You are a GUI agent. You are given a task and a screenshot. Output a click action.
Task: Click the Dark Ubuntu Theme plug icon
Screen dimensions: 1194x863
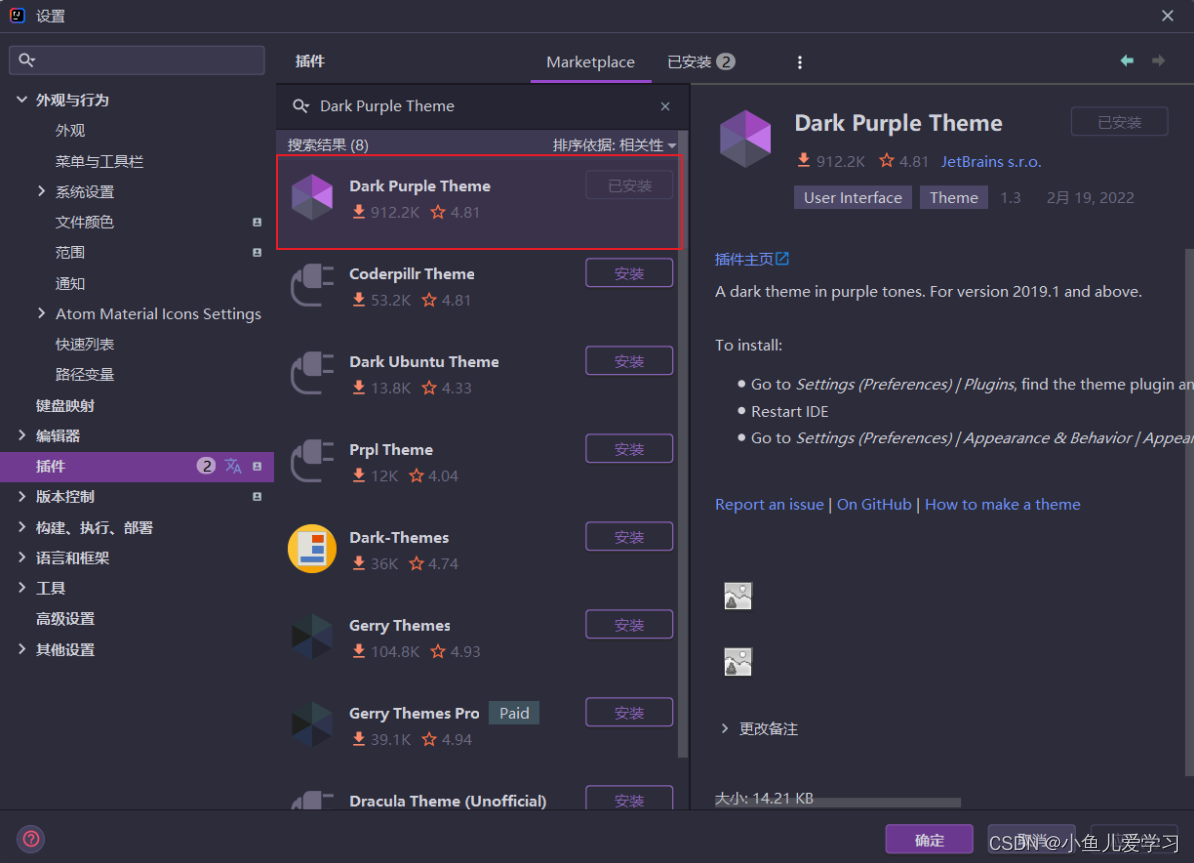pyautogui.click(x=312, y=373)
